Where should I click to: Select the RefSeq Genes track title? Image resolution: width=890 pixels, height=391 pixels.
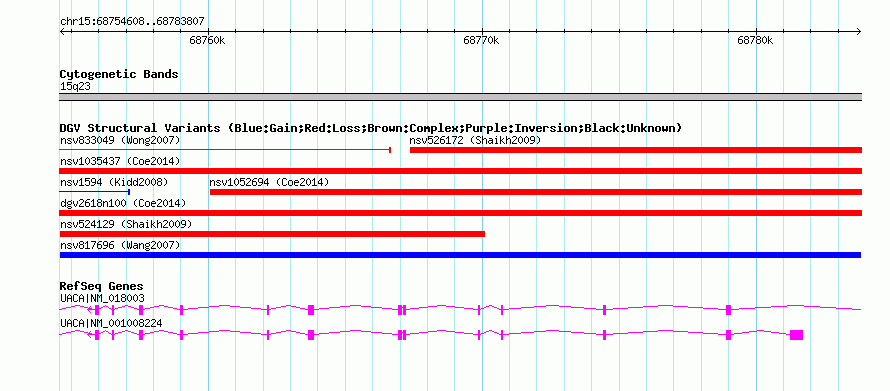point(102,287)
